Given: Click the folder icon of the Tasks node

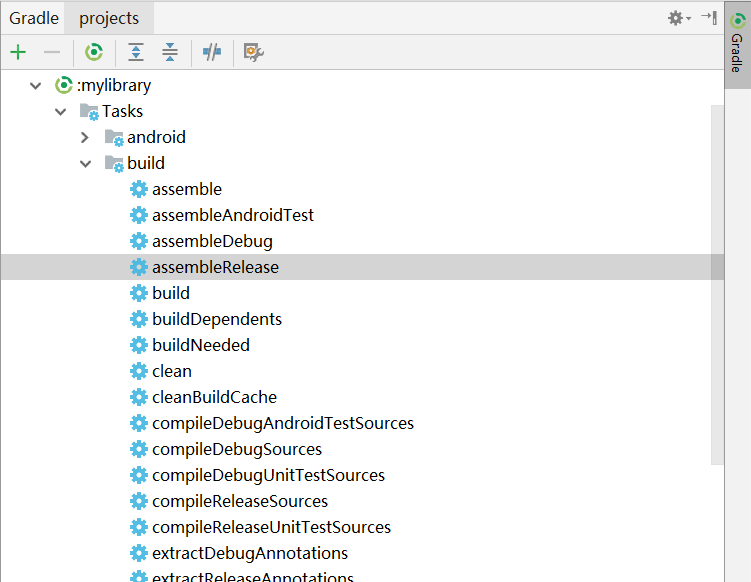Looking at the screenshot, I should (89, 112).
